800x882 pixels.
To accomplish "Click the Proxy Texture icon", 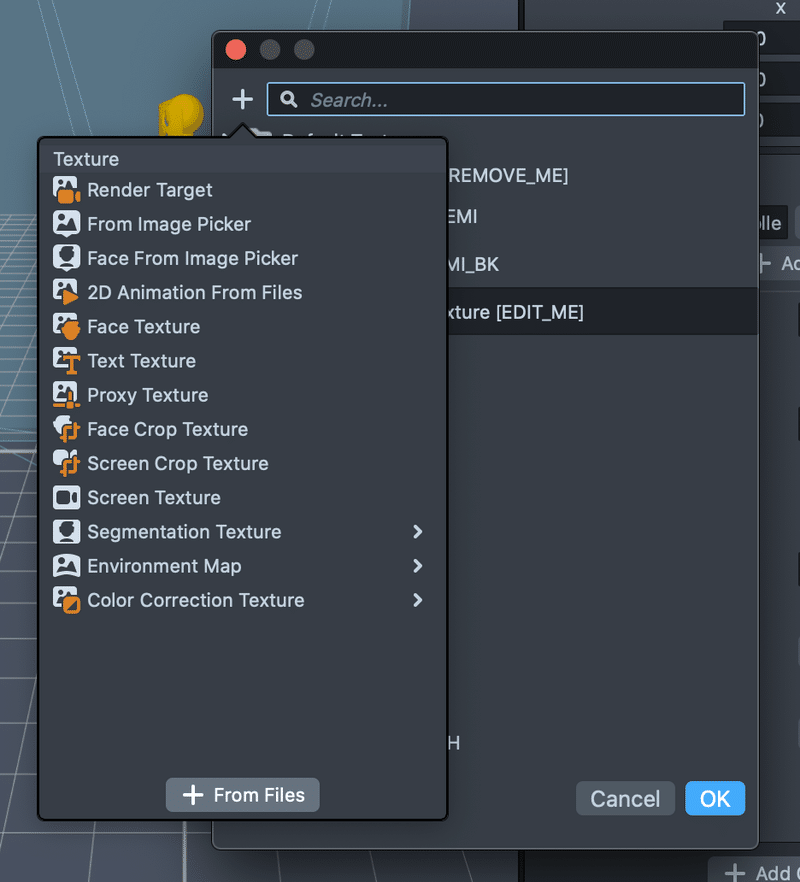I will (x=66, y=395).
